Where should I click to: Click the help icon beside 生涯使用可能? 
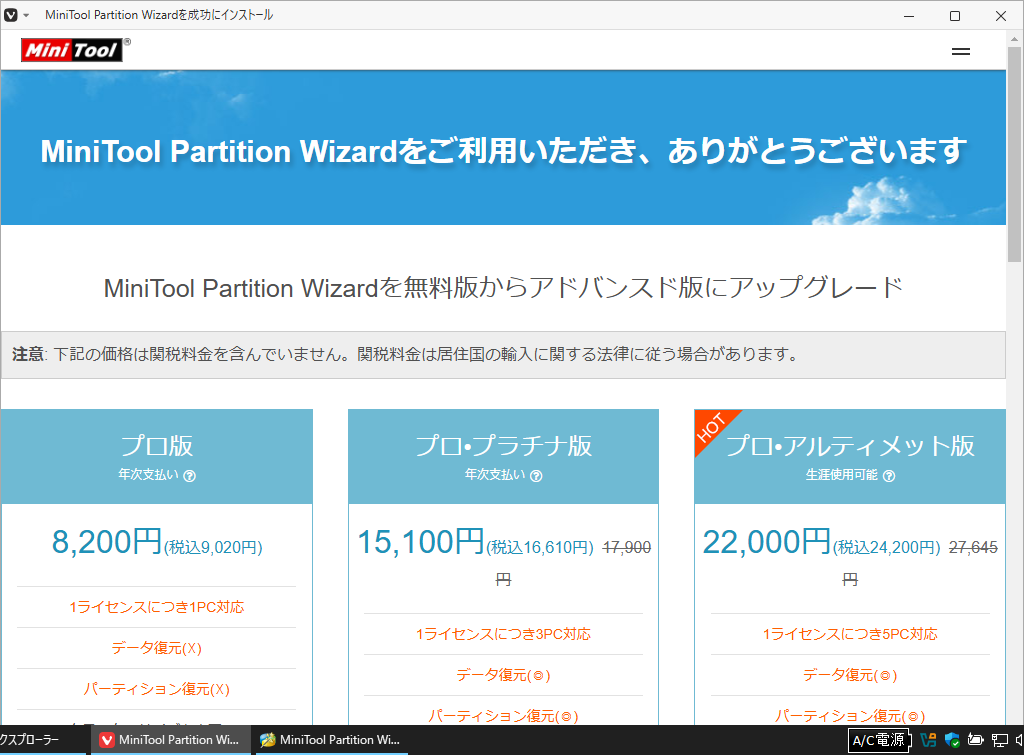click(x=889, y=476)
